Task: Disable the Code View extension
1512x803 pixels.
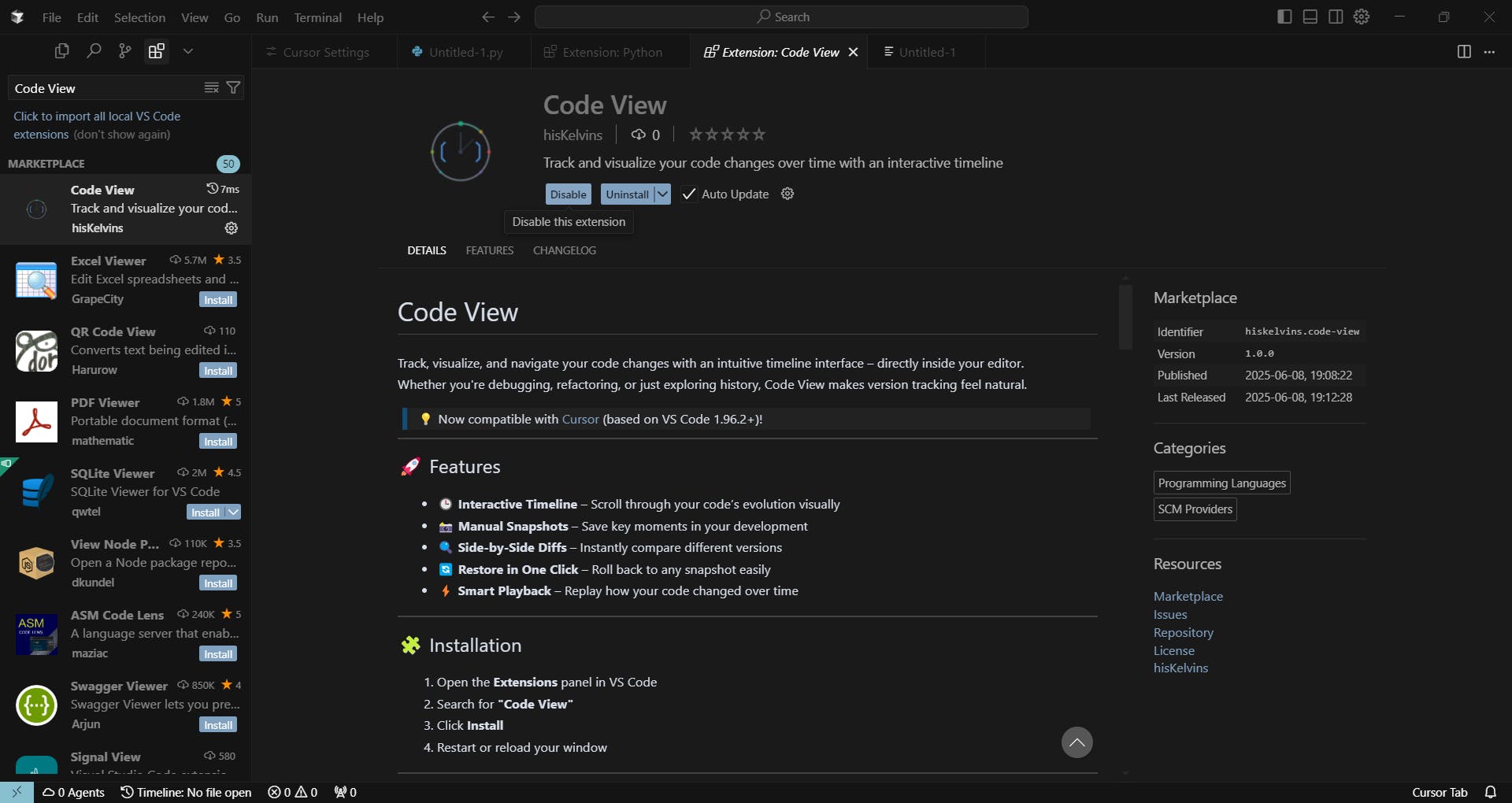Action: point(568,194)
